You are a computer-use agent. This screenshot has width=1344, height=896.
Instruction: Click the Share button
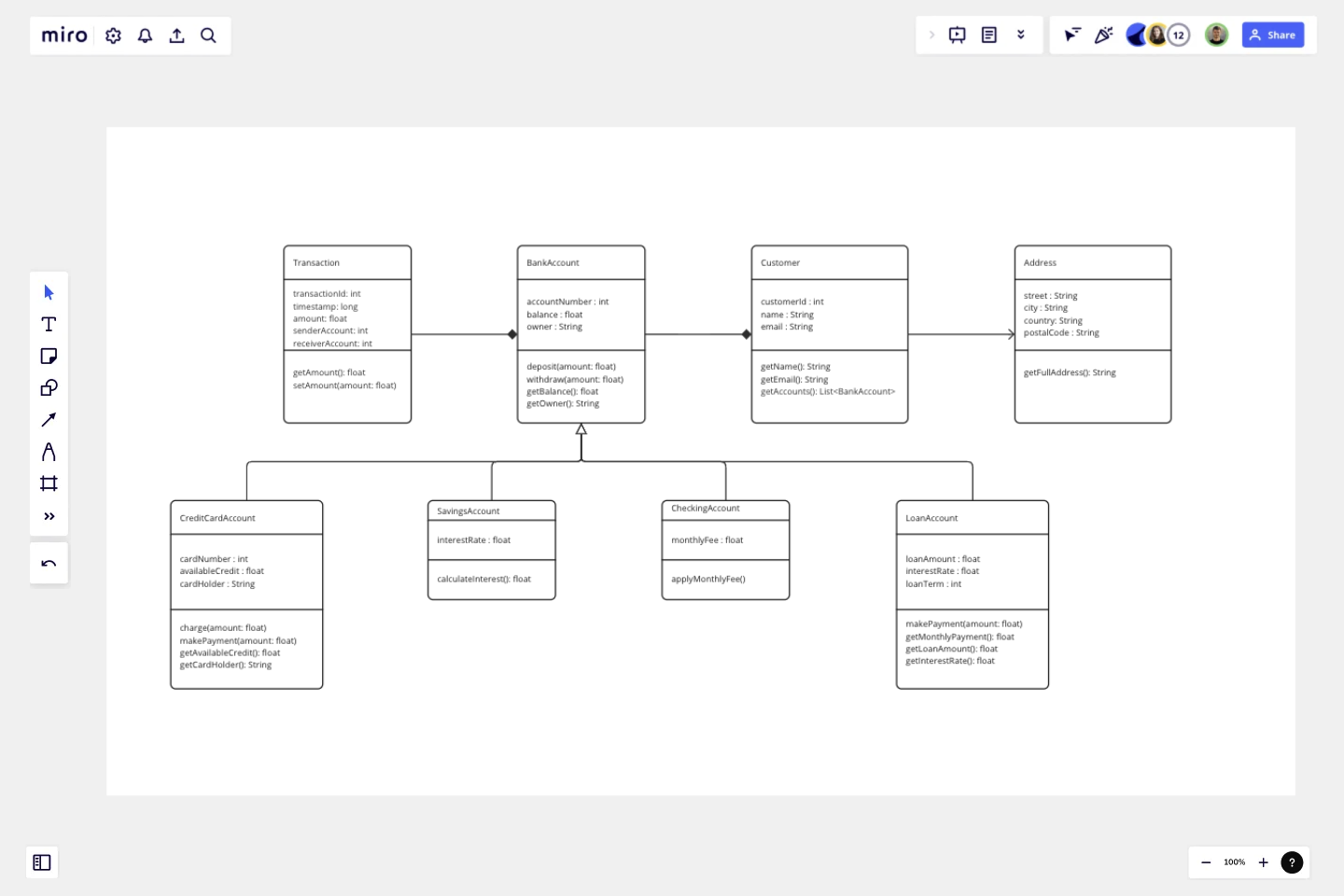pos(1272,35)
